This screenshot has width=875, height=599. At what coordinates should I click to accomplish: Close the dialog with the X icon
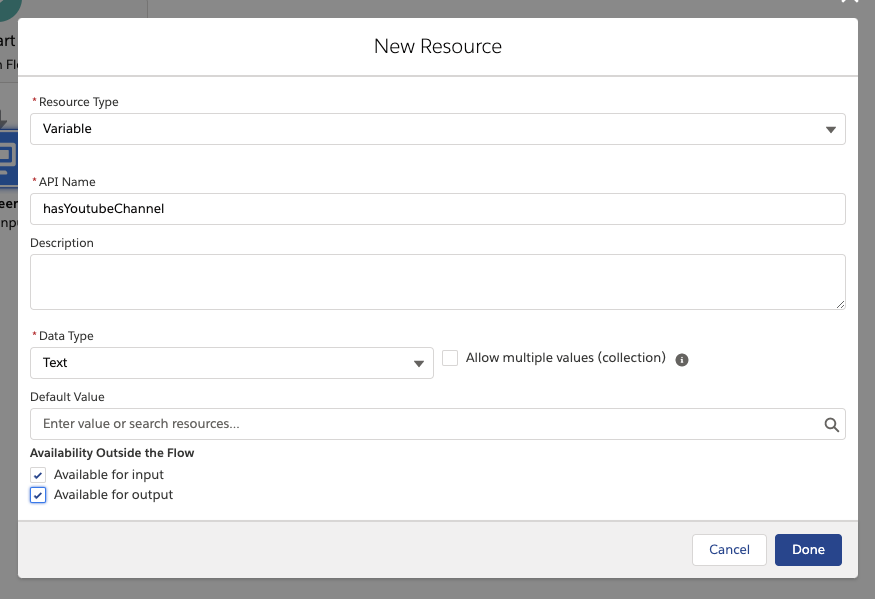pos(850,2)
